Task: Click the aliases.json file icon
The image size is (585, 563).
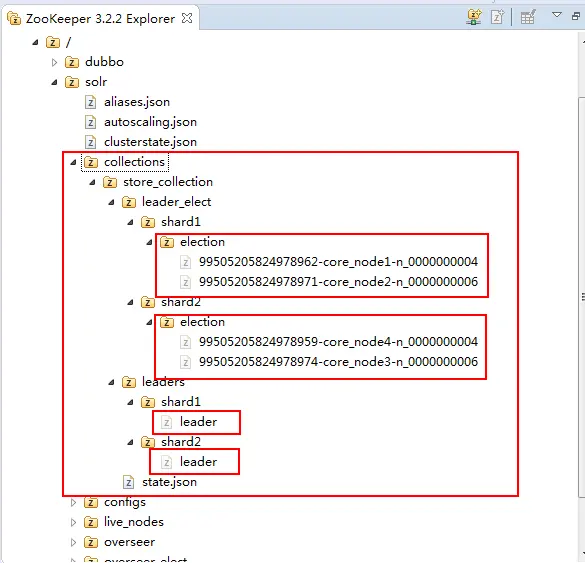Action: point(90,102)
